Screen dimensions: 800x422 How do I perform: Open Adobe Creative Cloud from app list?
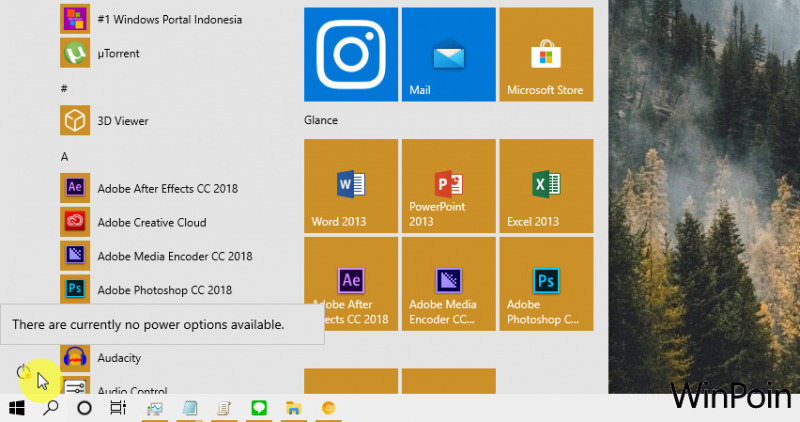[x=134, y=222]
